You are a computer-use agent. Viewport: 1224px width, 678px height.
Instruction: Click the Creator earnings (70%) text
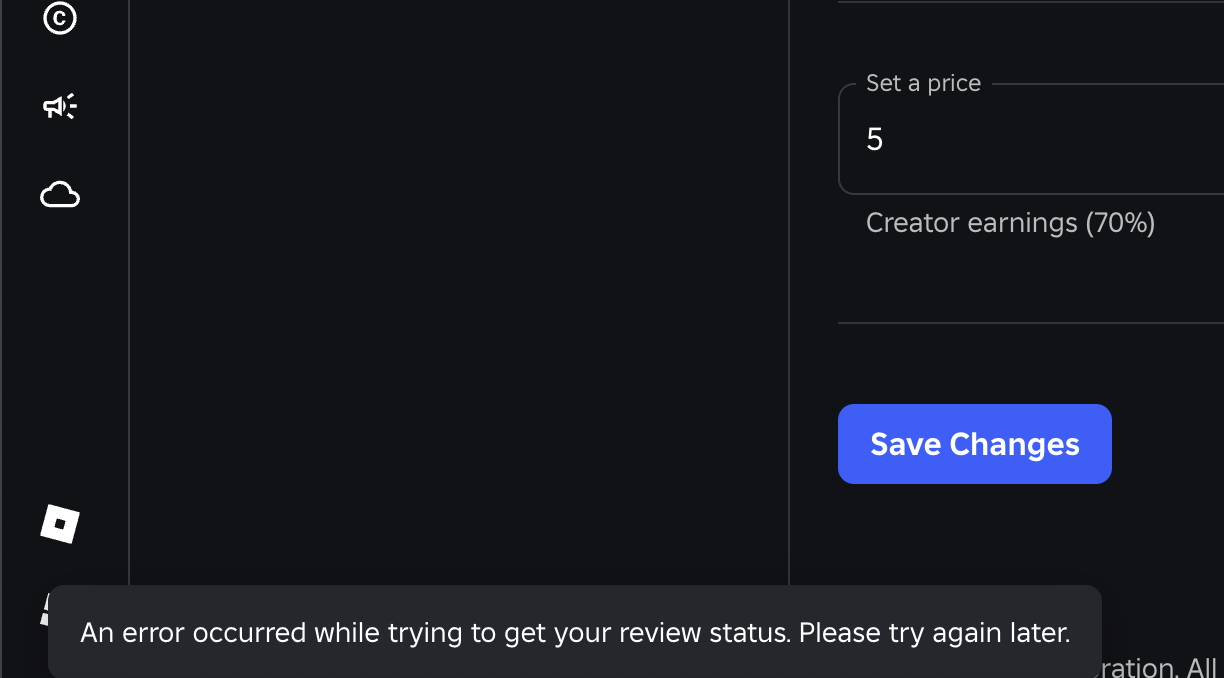[x=1011, y=222]
